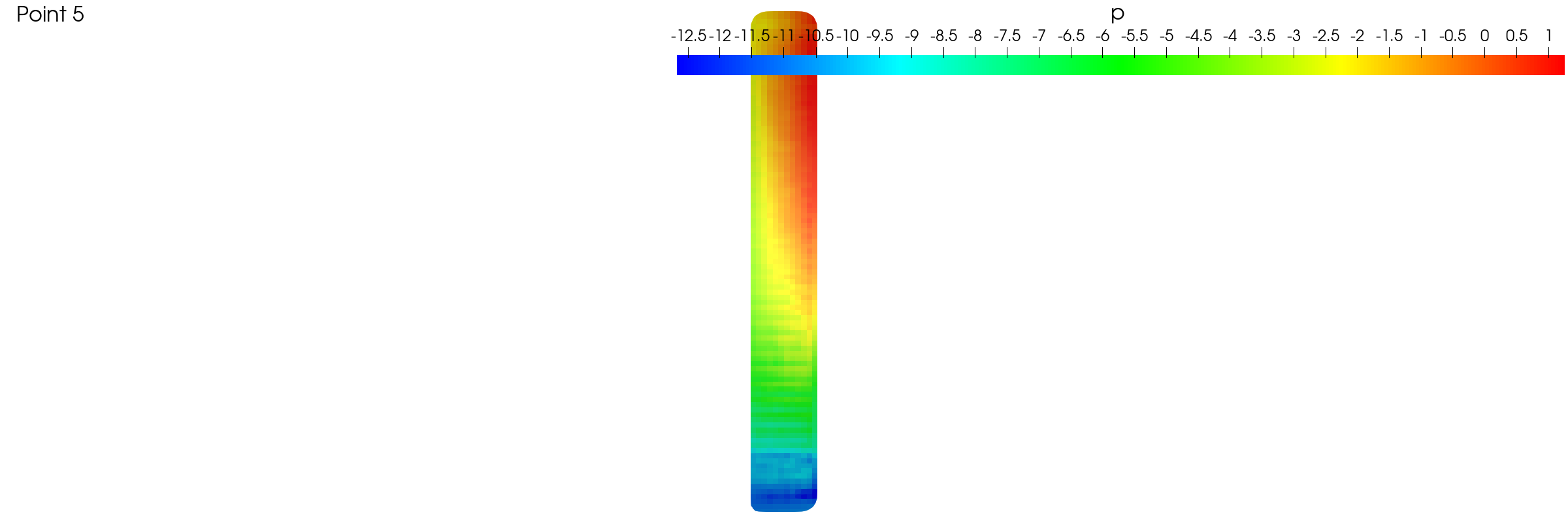Click the "Point 5" text annotation
Viewport: 1568px width, 523px height.
pyautogui.click(x=50, y=14)
